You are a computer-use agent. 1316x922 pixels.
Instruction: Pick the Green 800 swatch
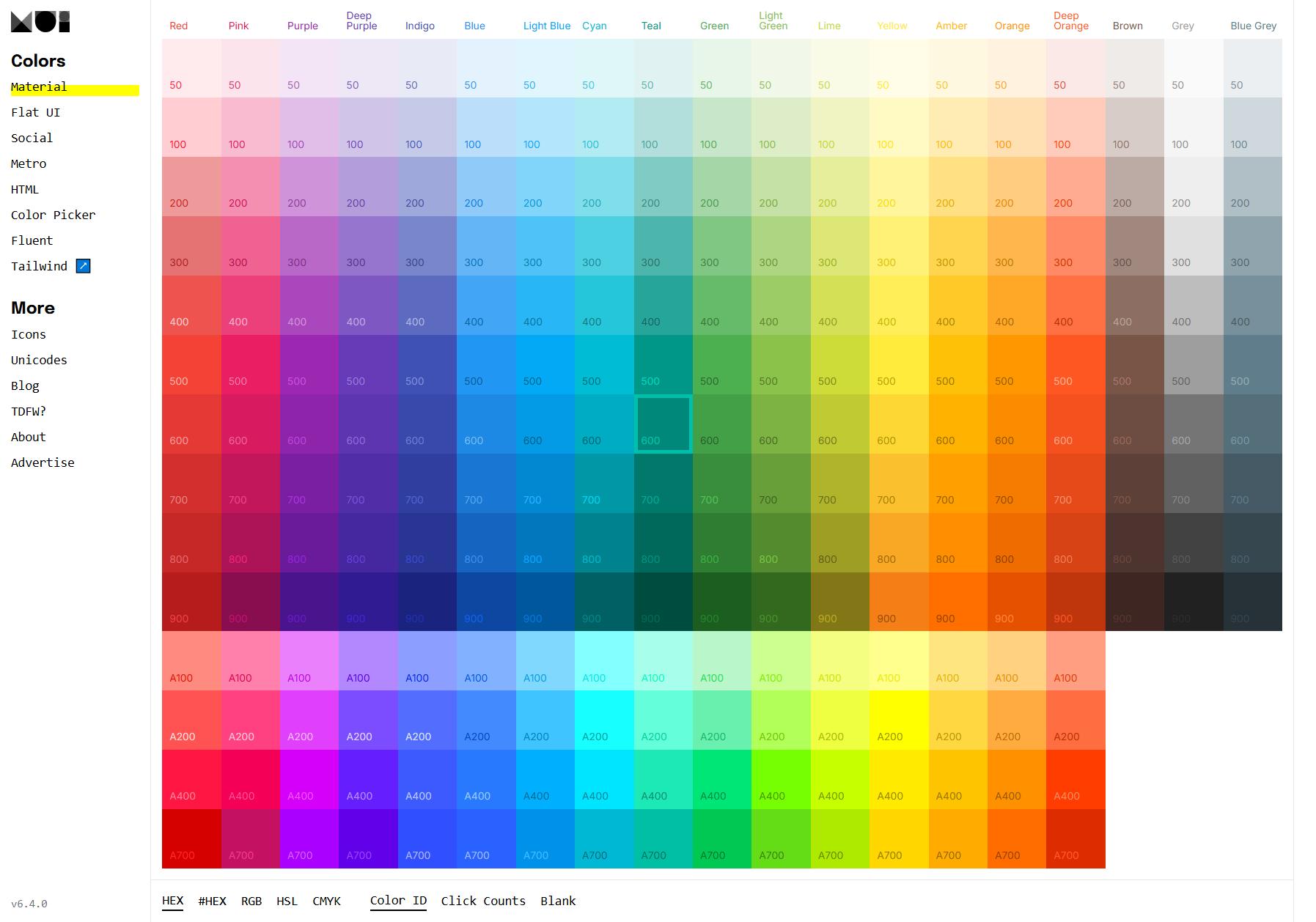[x=722, y=543]
